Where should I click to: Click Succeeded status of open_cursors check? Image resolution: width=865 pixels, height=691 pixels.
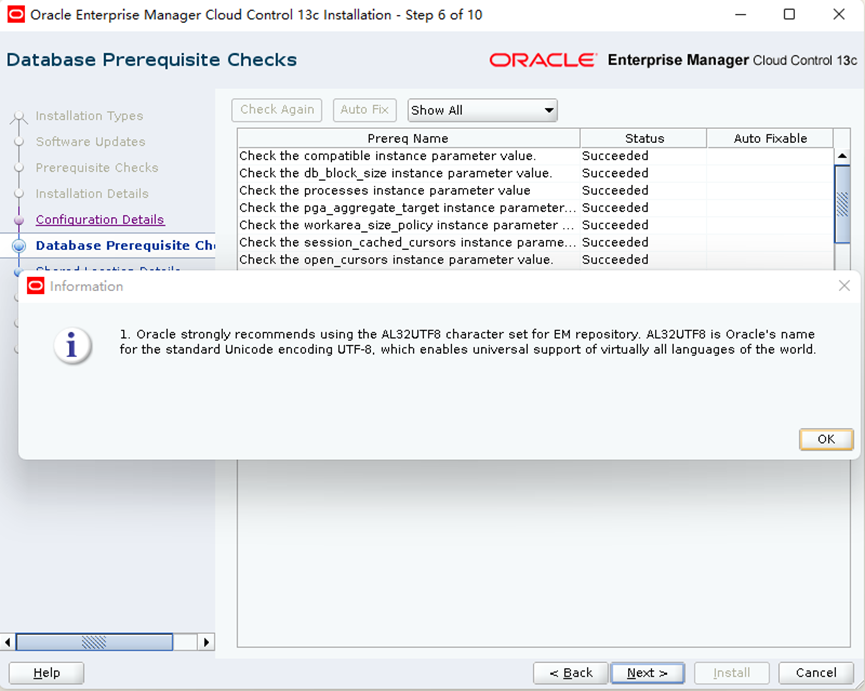[615, 260]
